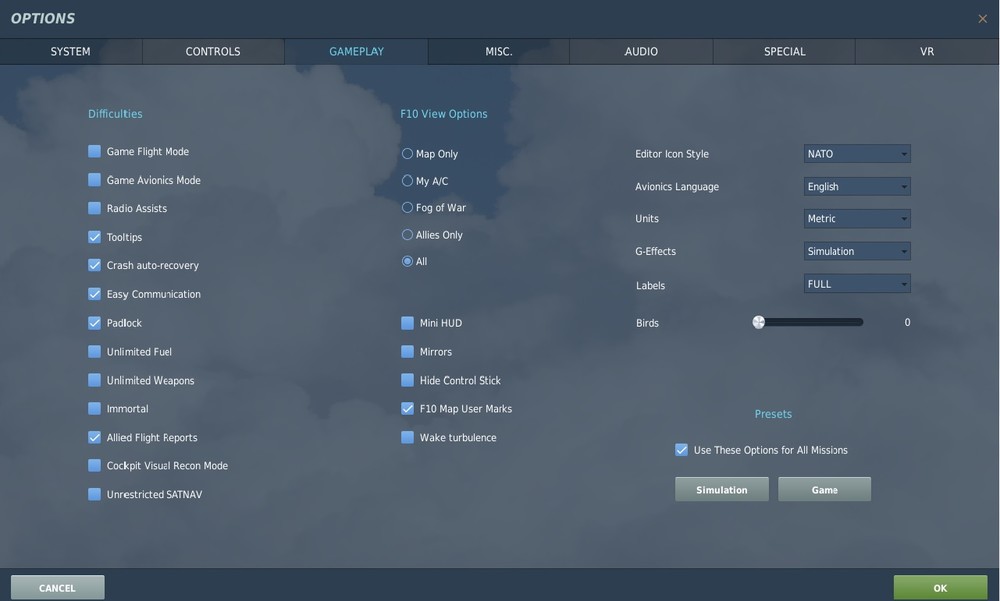Enable the Game Flight Mode checkbox
1000x601 pixels.
(93, 150)
